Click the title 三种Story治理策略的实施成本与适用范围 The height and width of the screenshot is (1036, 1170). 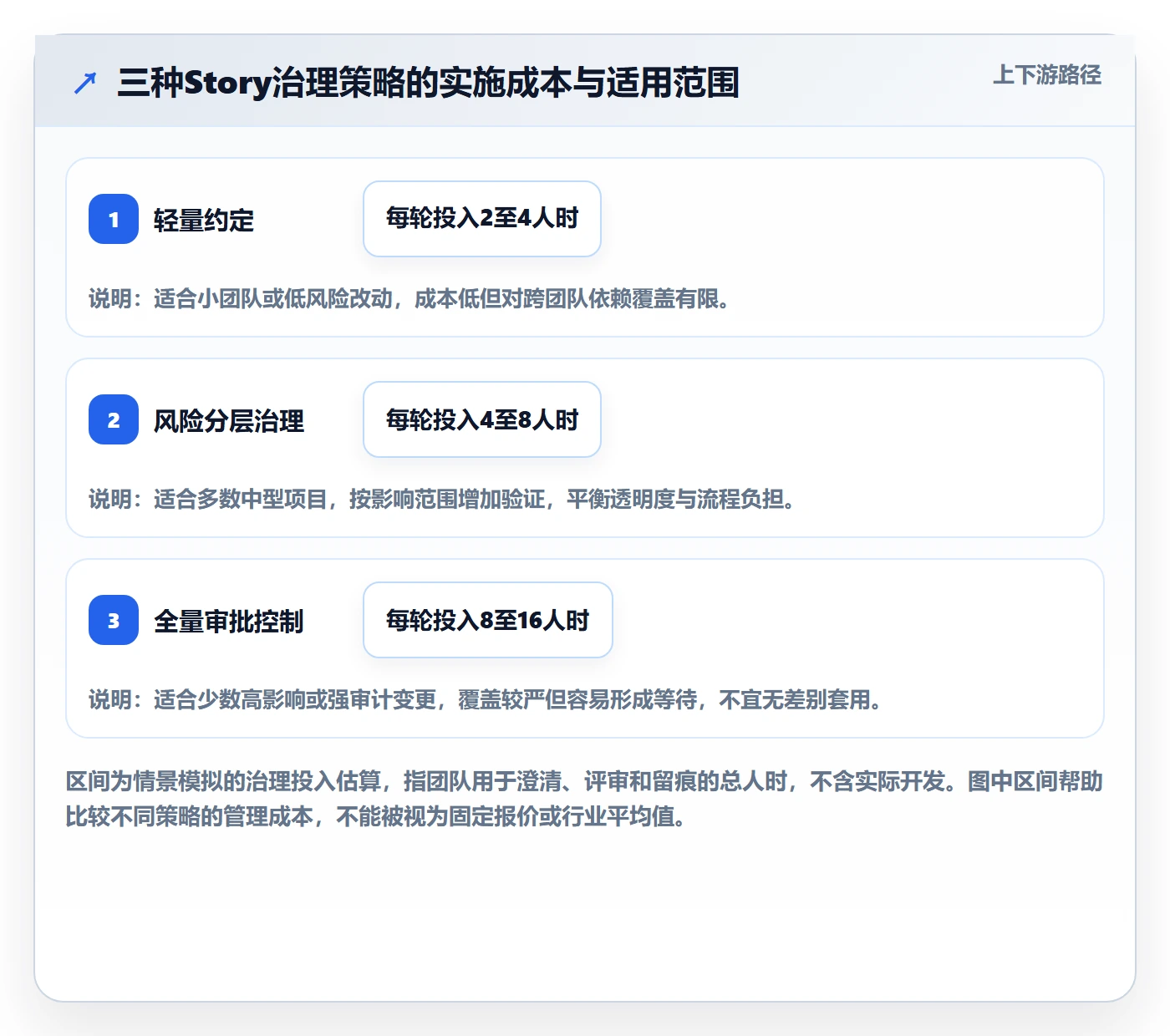point(429,83)
